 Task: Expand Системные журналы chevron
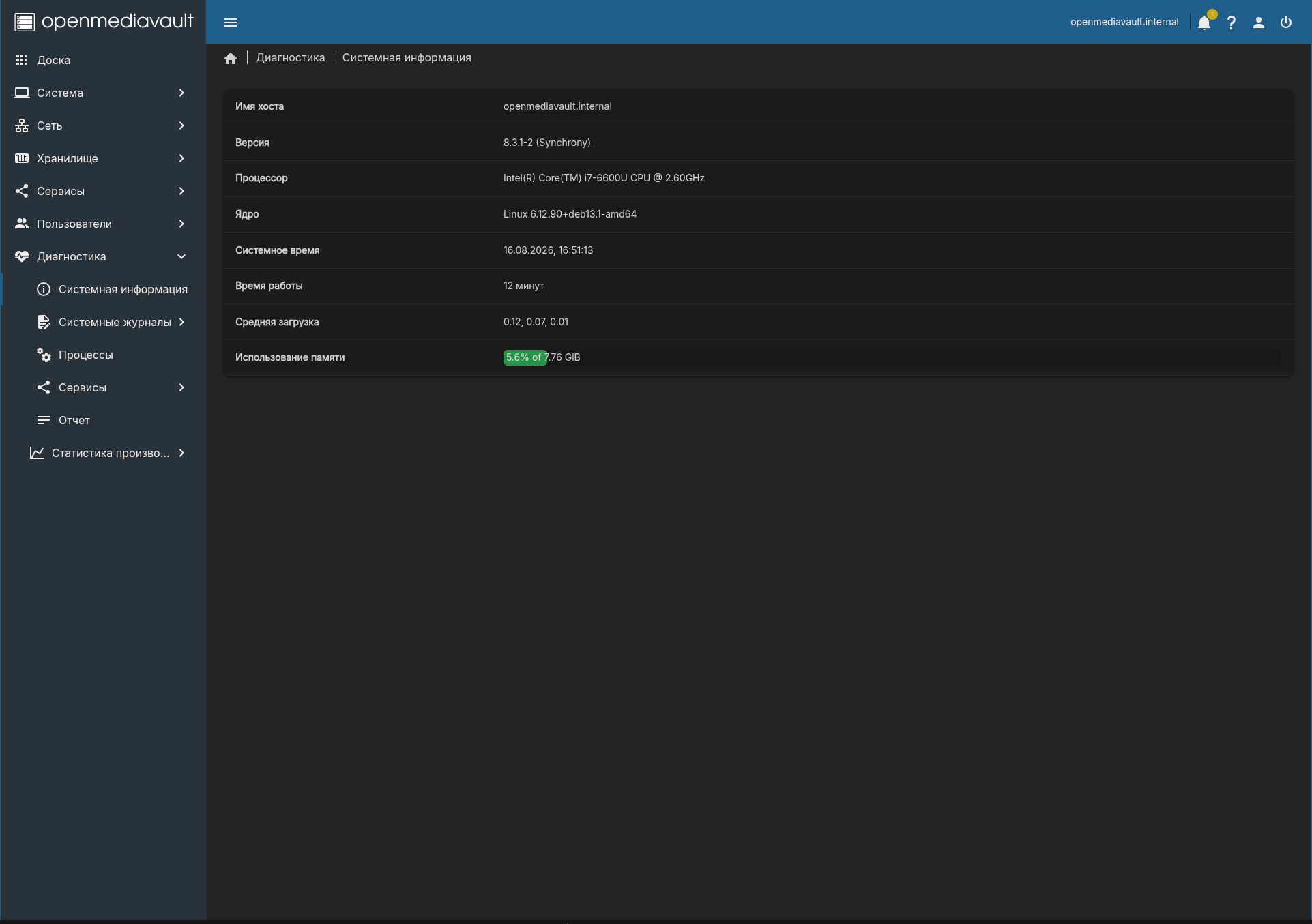pos(181,322)
